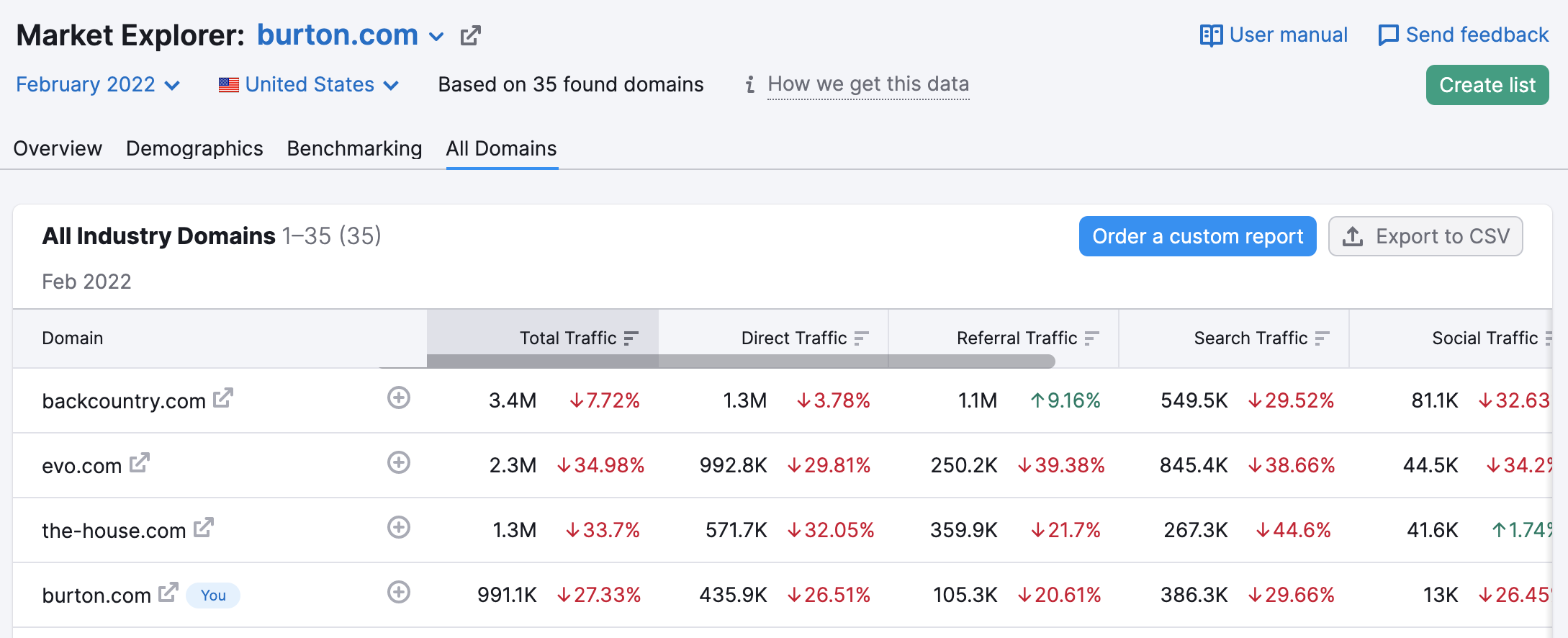Open burton.com row external link icon
The image size is (1568, 638).
pos(168,592)
